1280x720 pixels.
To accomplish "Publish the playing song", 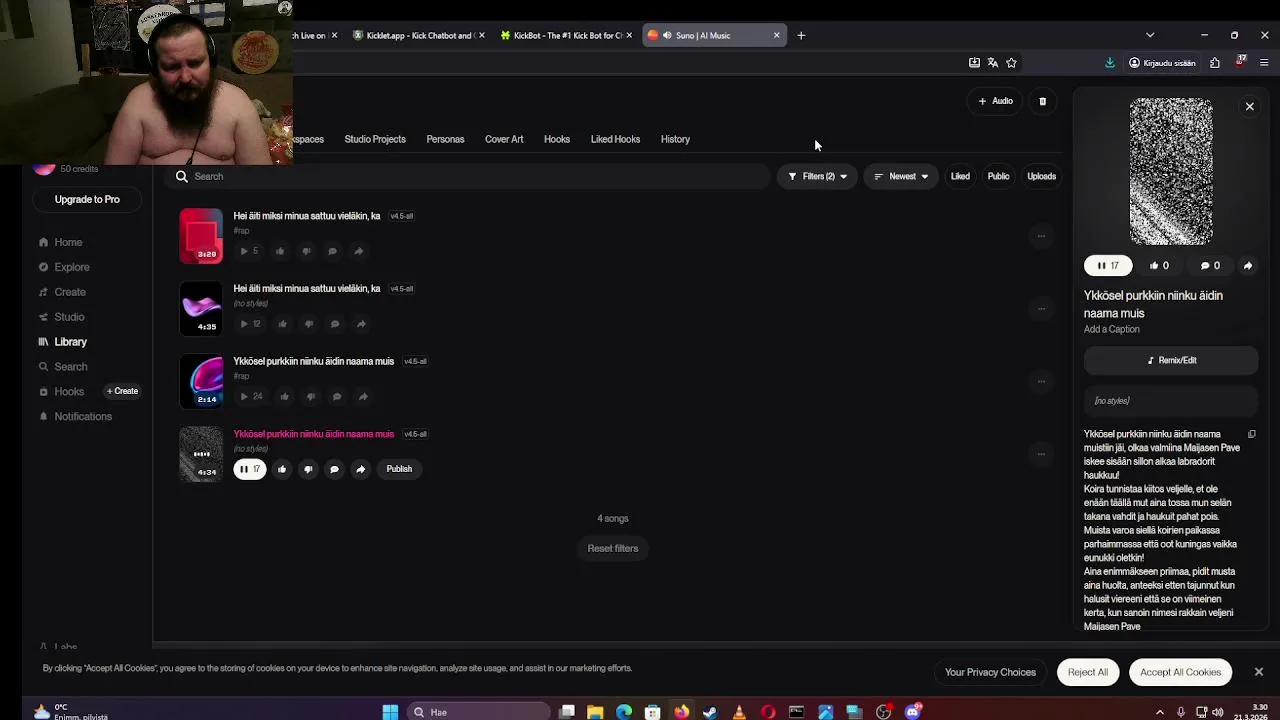I will click(399, 469).
